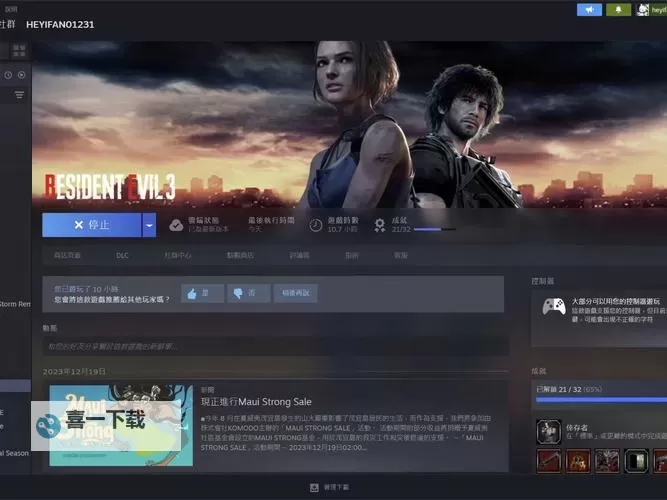
Task: Open the survivor achievement icon
Action: 549,431
